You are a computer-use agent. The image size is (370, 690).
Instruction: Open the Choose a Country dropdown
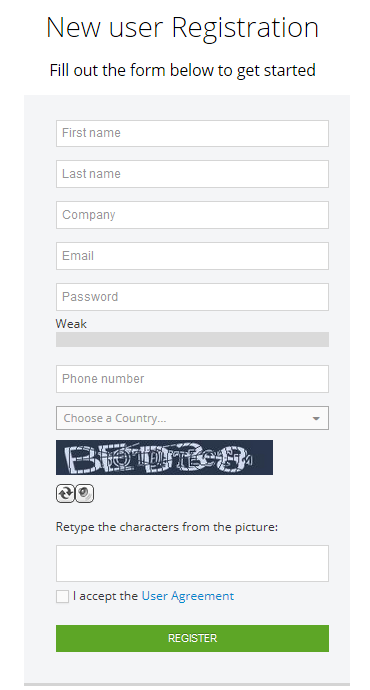(192, 418)
